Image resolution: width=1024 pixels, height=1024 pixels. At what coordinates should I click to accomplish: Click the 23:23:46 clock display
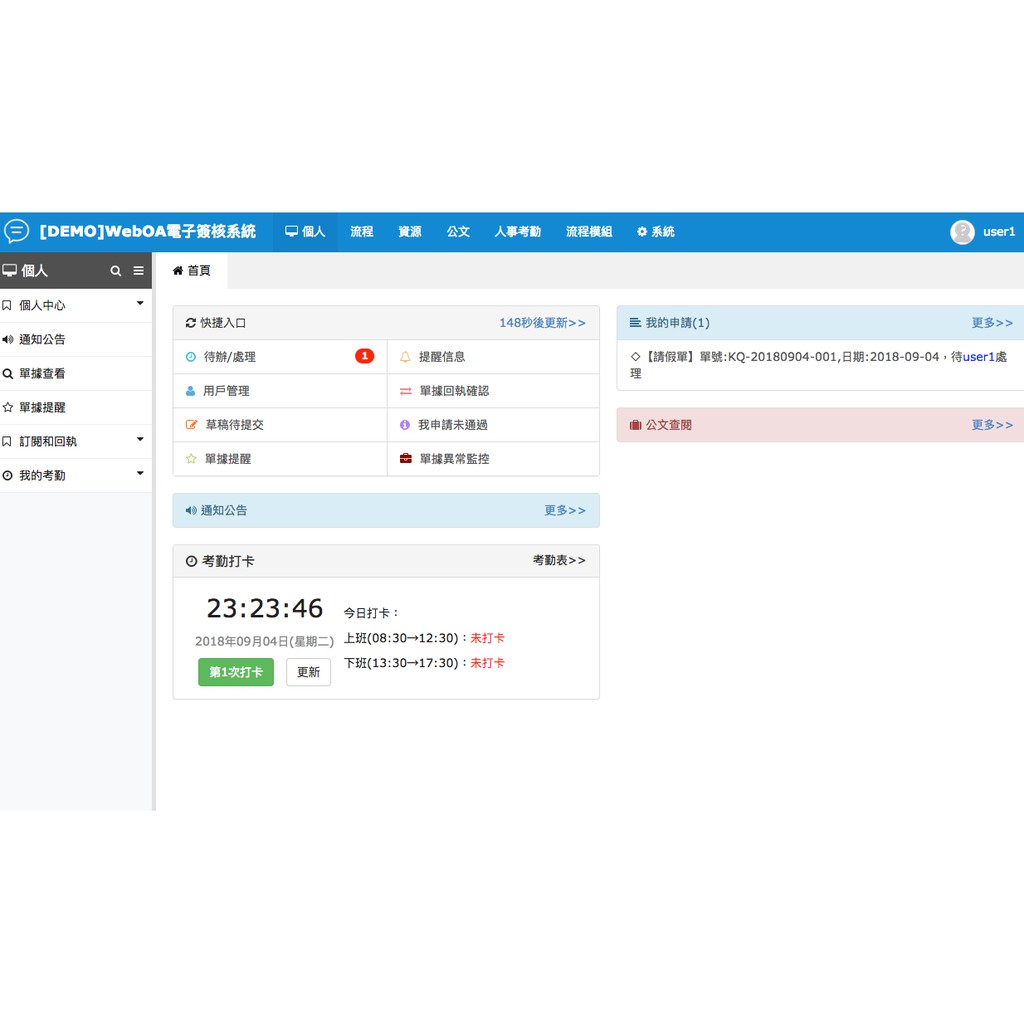264,608
